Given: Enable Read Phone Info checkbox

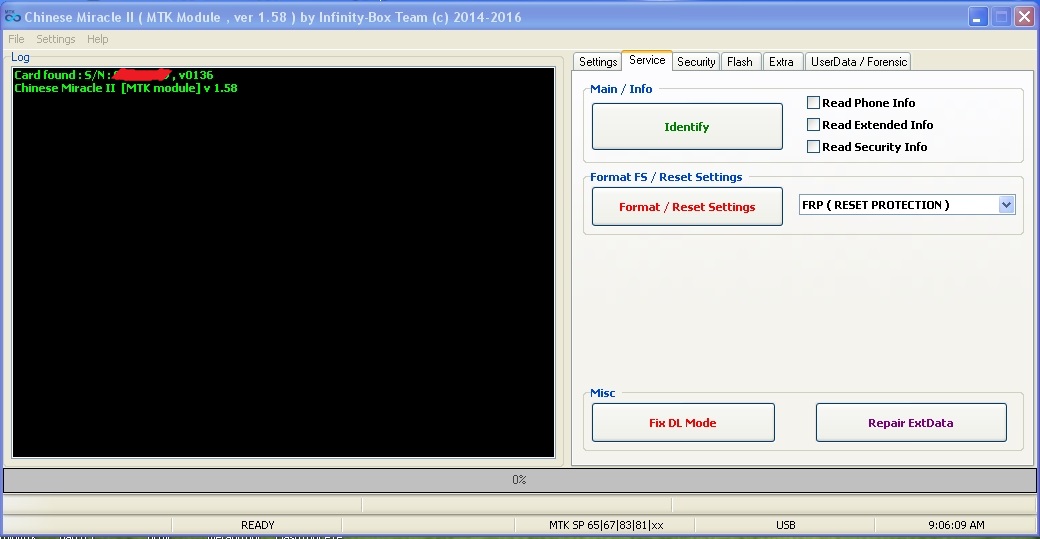Looking at the screenshot, I should [x=813, y=103].
